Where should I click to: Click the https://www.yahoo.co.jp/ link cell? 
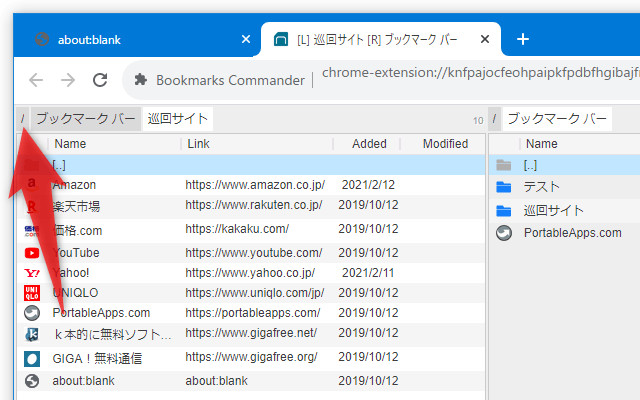(x=250, y=273)
